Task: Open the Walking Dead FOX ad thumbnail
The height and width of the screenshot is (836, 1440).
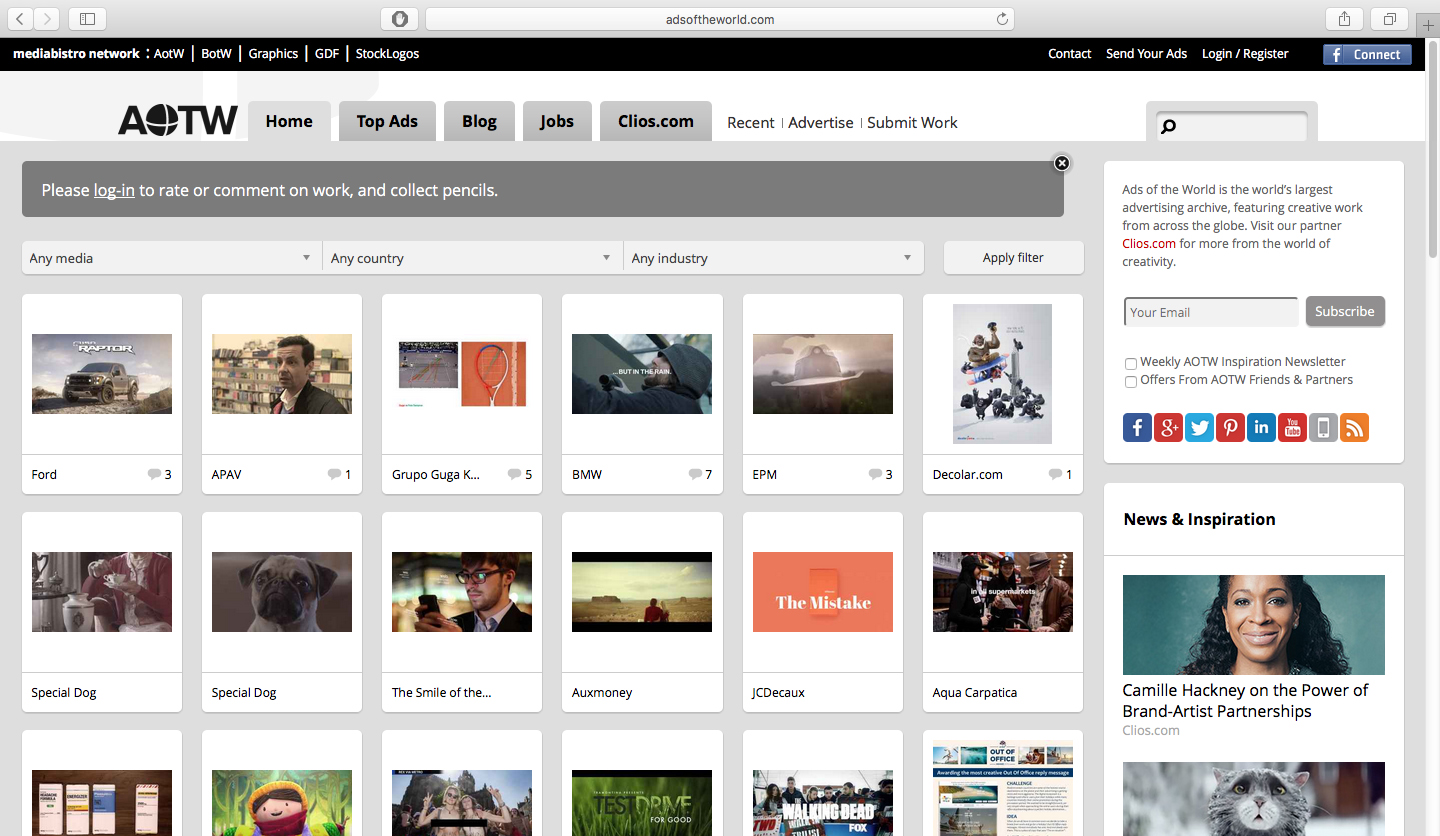Action: (823, 803)
